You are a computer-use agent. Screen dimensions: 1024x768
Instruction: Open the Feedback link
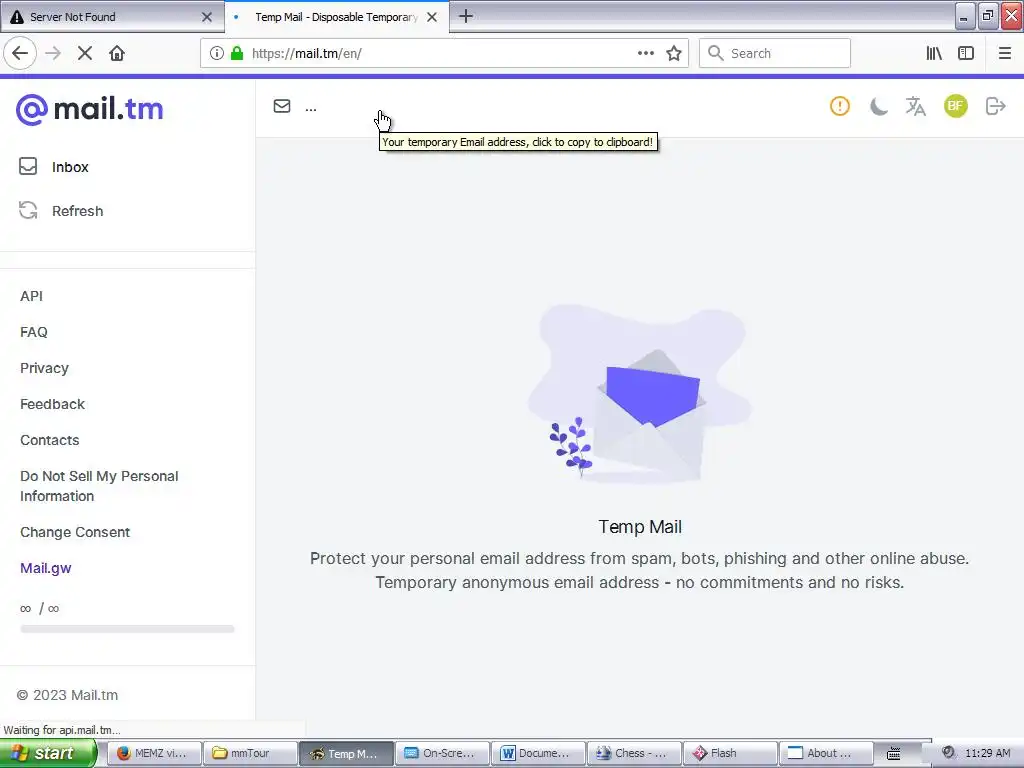52,404
